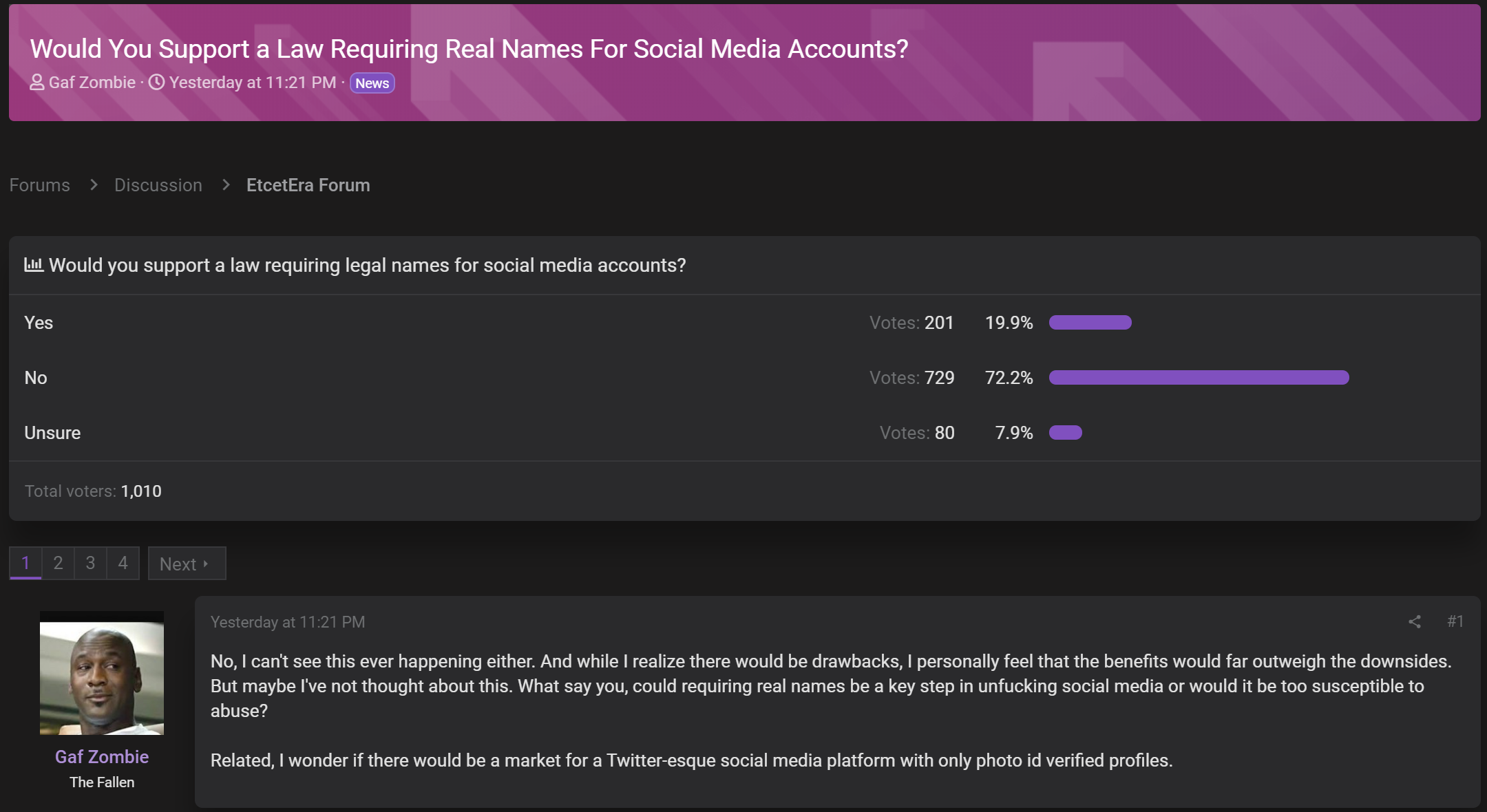Open the #1 post permalink
Screen dimensions: 1487x812
point(1455,621)
